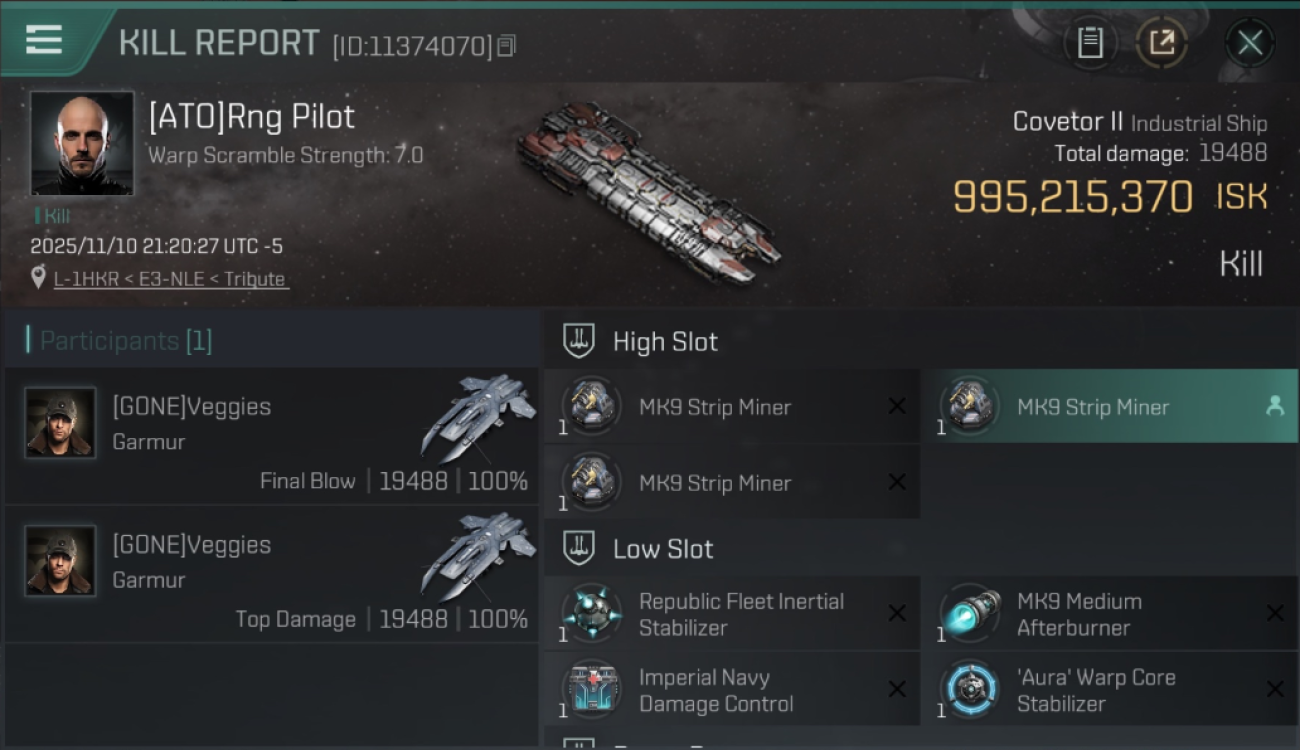Click the Final Blow Garmur ship icon
Viewport: 1300px width, 750px height.
pyautogui.click(x=477, y=416)
